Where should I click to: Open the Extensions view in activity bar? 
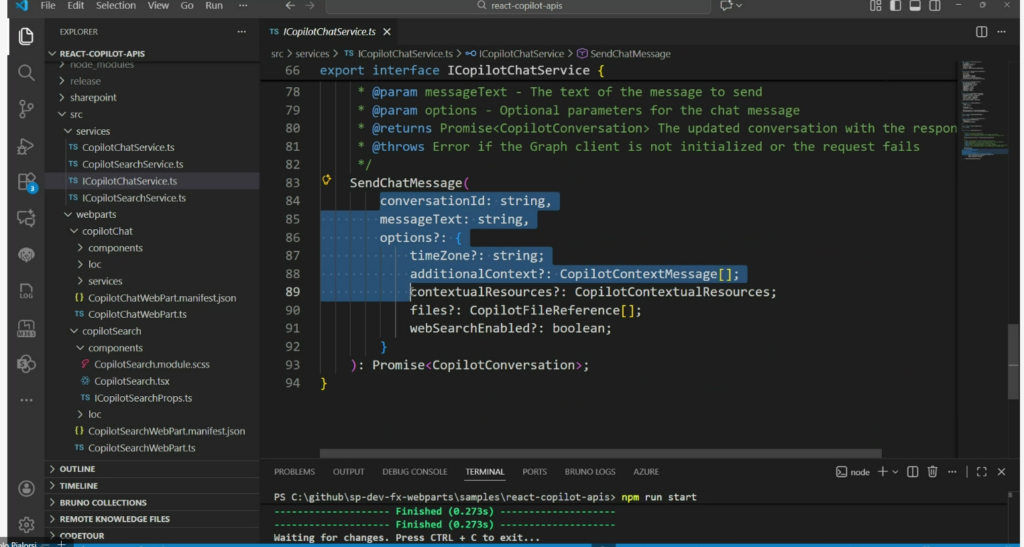[26, 182]
